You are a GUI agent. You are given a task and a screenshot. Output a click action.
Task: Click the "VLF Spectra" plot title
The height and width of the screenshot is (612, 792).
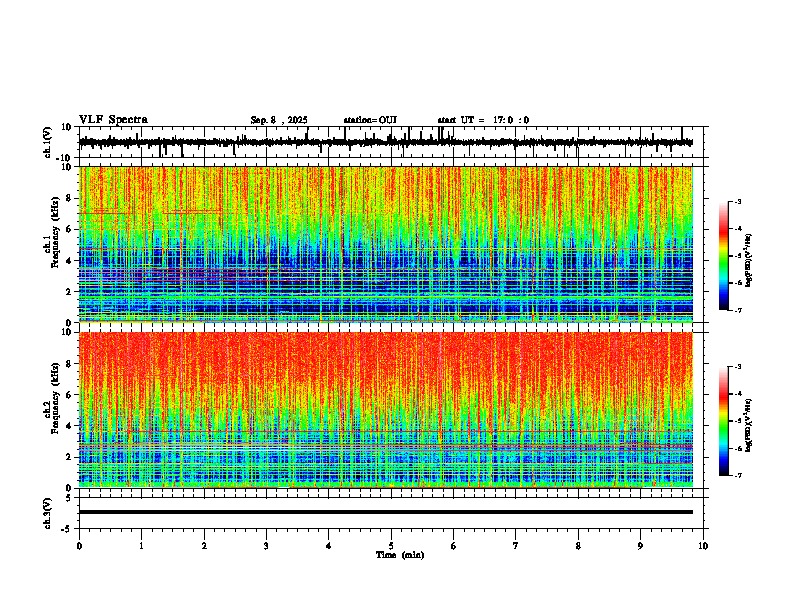click(x=113, y=120)
